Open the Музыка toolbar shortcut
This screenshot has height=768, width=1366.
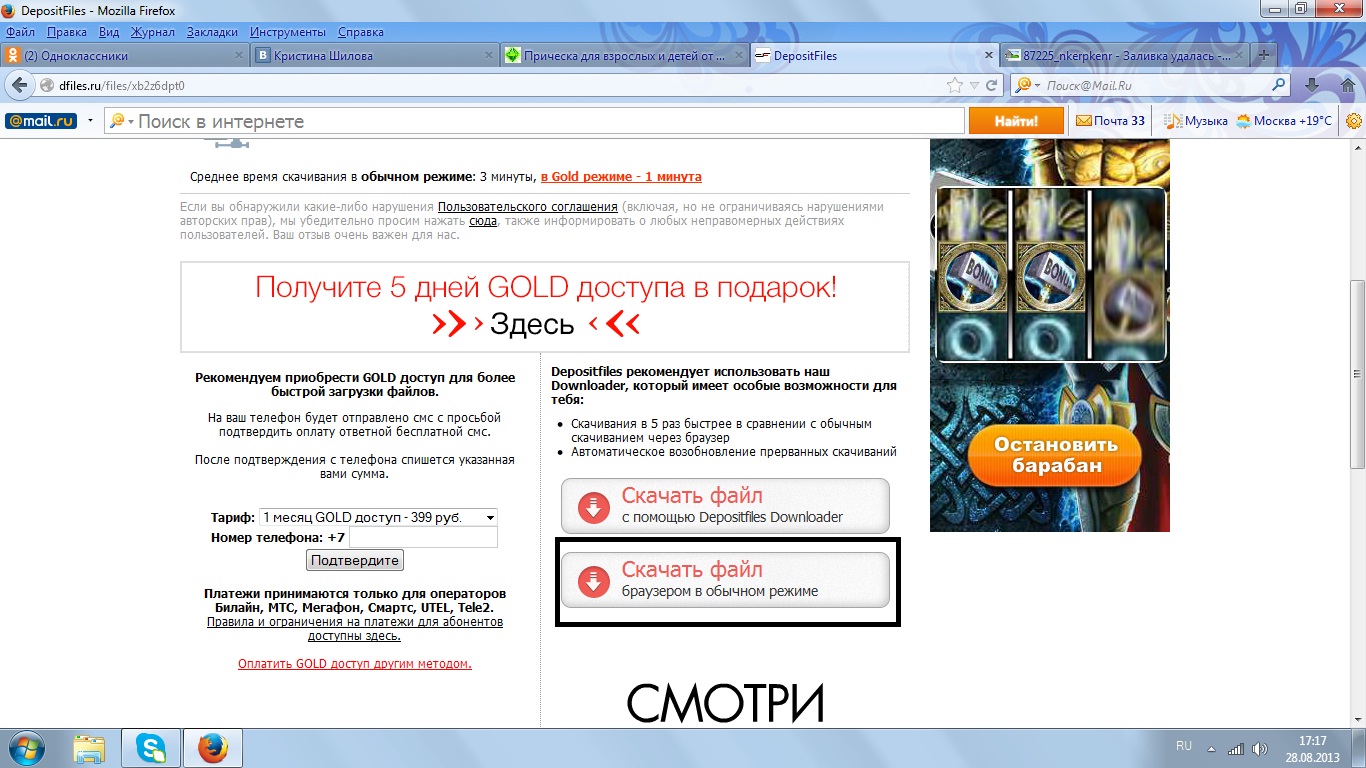1194,121
